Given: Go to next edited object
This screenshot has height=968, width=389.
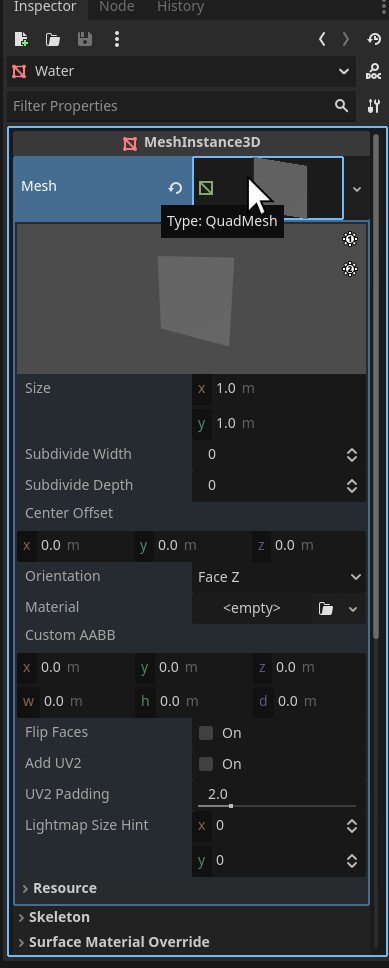Looking at the screenshot, I should (346, 40).
